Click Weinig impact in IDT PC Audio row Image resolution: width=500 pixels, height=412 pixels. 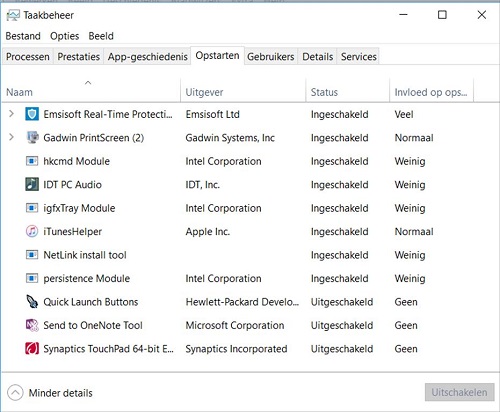pos(410,185)
